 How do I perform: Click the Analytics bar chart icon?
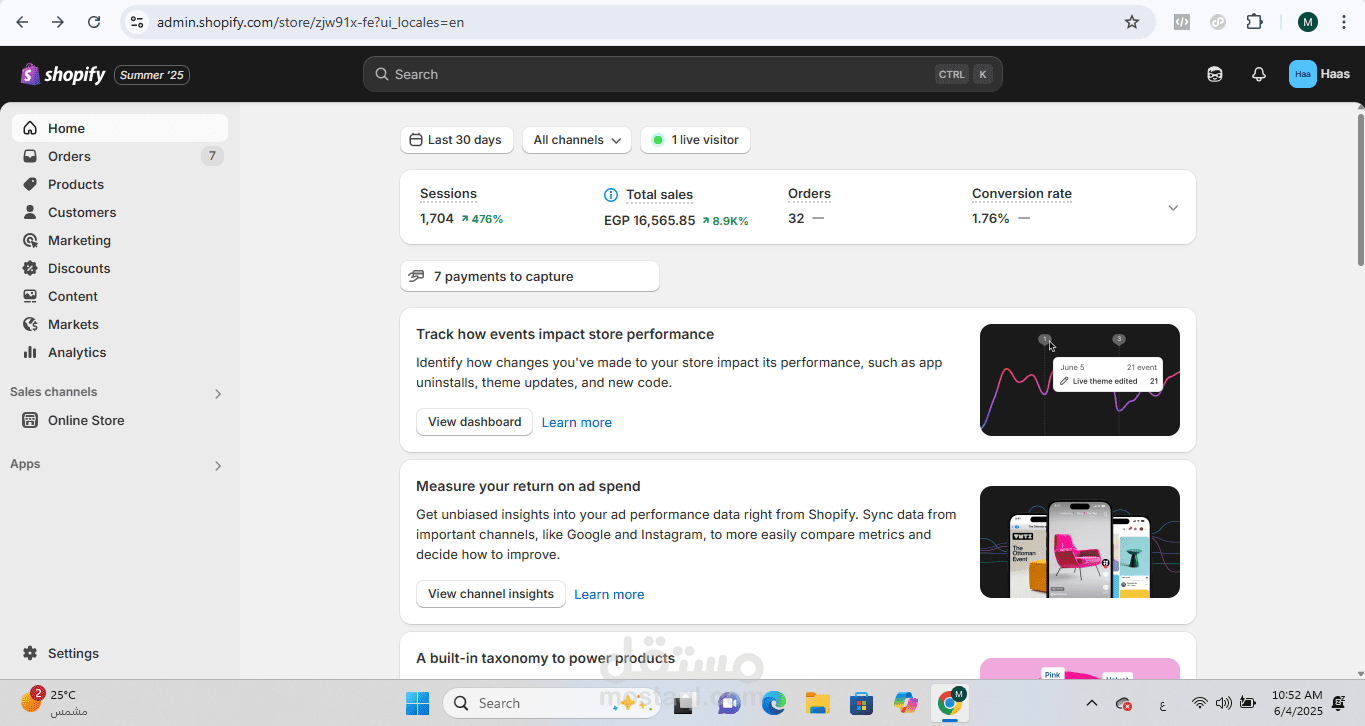point(30,352)
